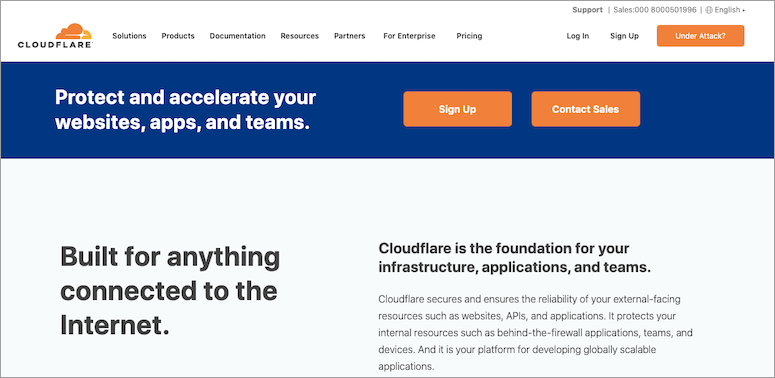Click Sign Up in the navigation bar

(624, 36)
